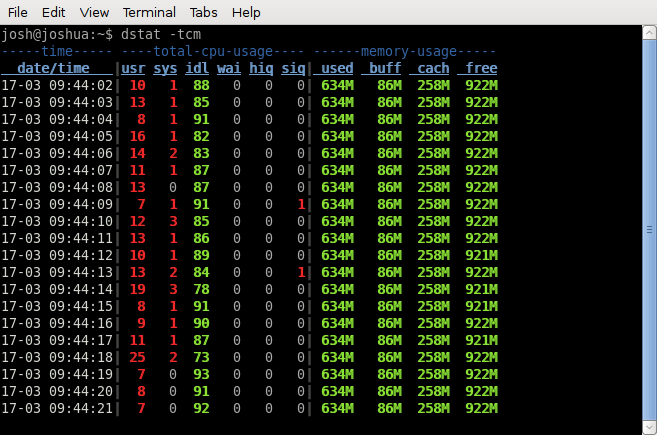Screen dimensions: 657x435
Task: Open the Tabs menu
Action: [x=204, y=13]
